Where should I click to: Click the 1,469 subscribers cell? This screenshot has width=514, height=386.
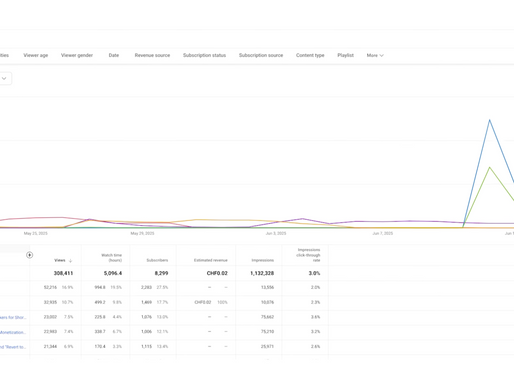tap(146, 302)
